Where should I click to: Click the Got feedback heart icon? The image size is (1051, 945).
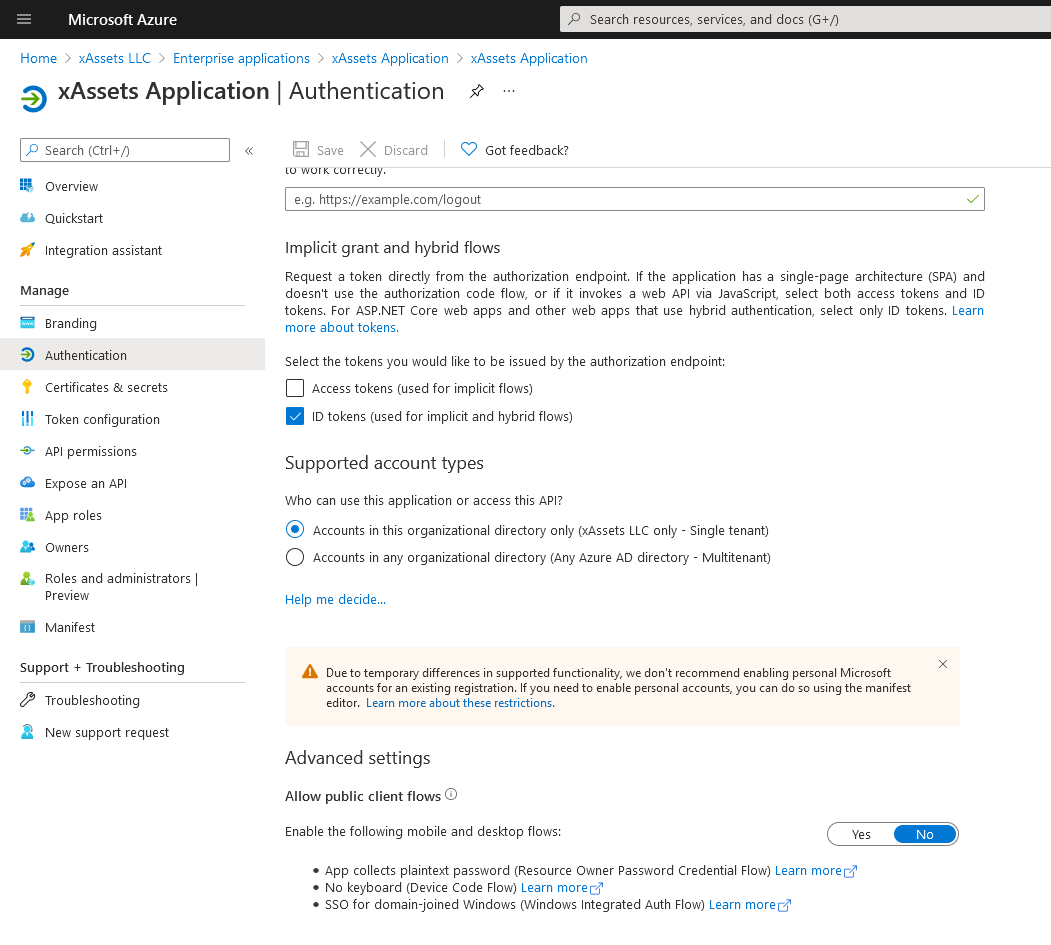469,150
